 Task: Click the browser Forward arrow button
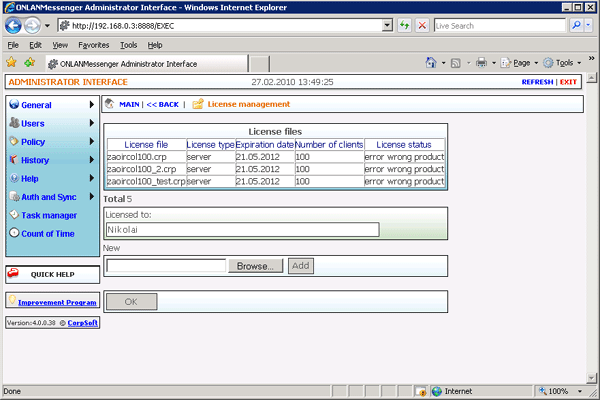32,26
